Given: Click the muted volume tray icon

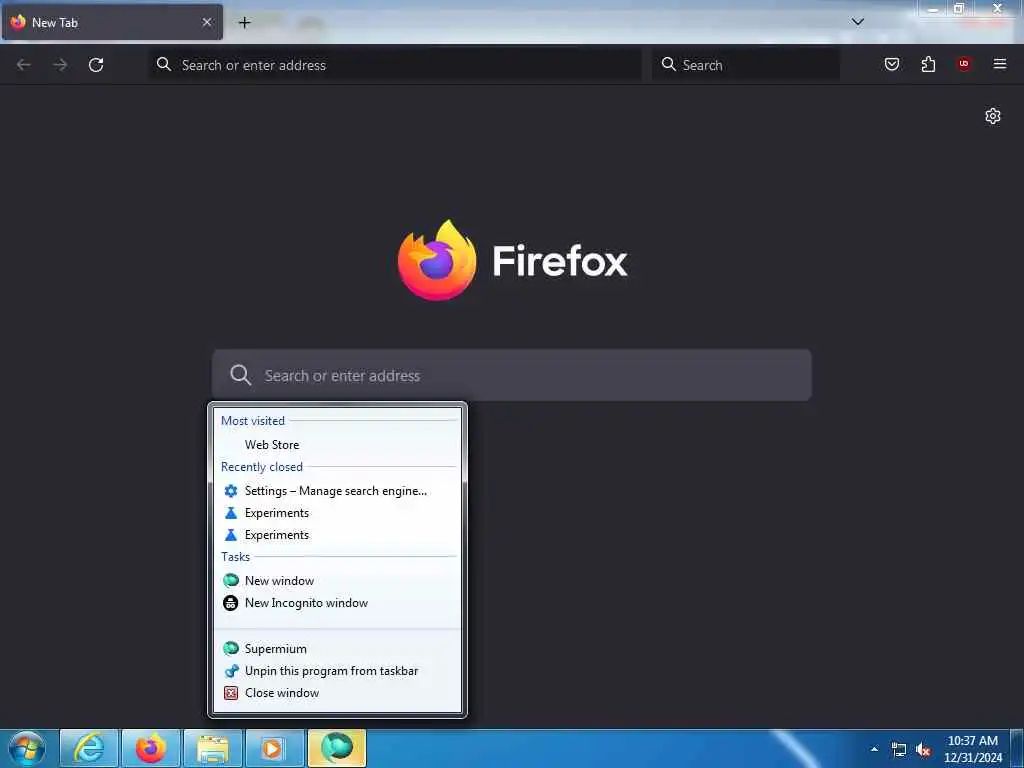Looking at the screenshot, I should 923,750.
